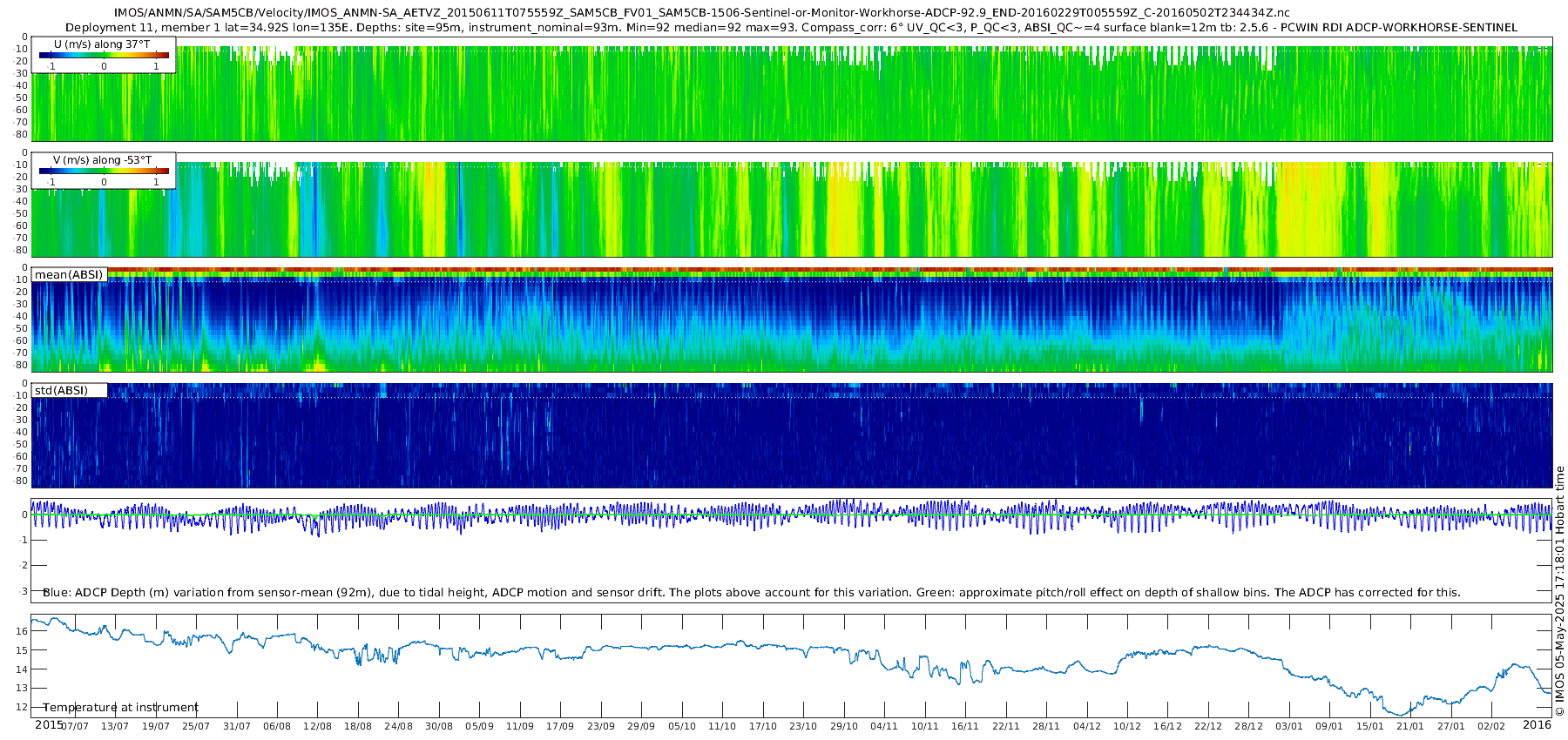The image size is (1568, 740).
Task: Click the 16/12 date tick label
Action: pos(1167,726)
